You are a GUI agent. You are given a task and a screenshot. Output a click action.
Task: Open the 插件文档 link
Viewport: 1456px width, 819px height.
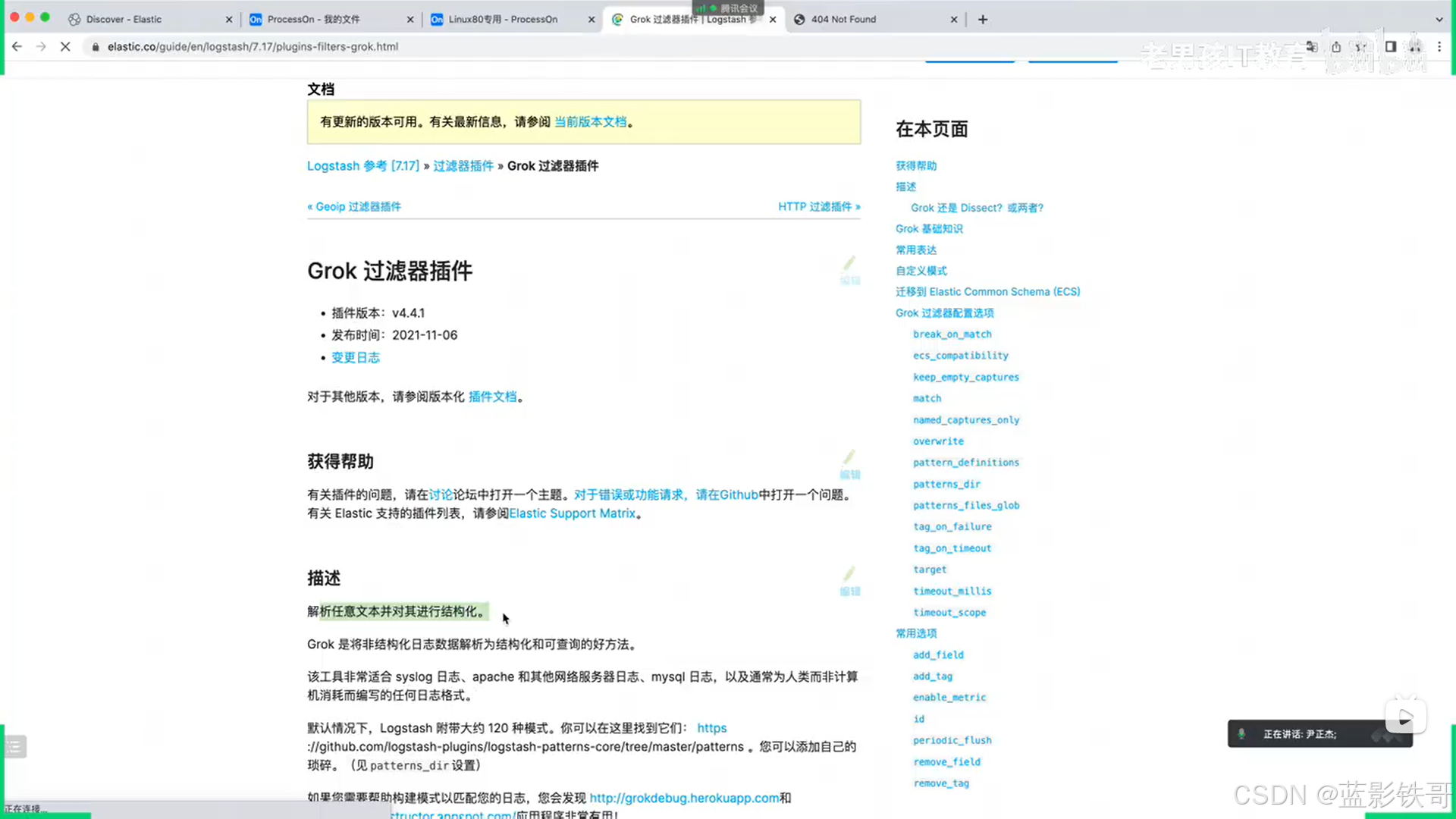[492, 397]
